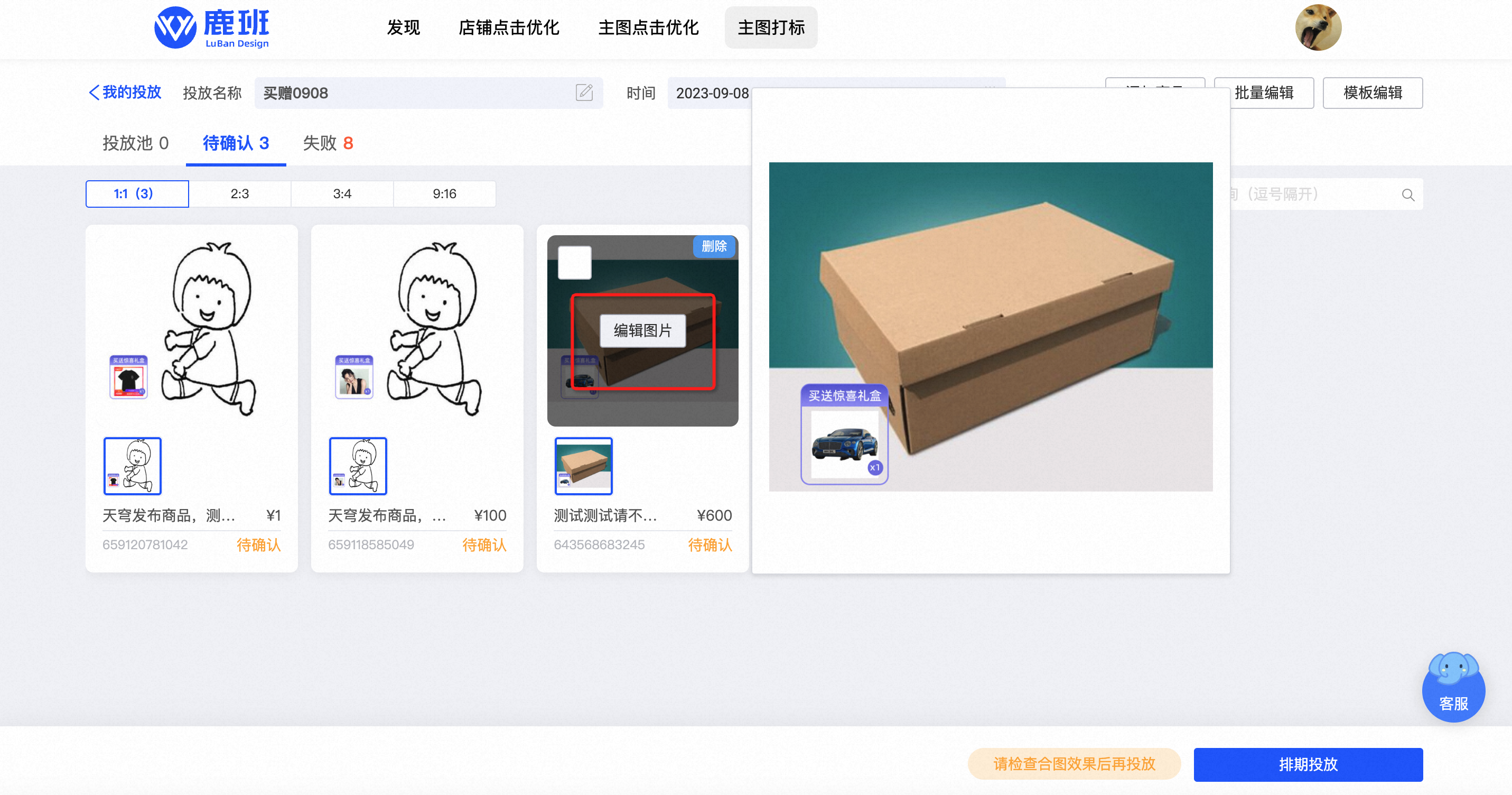Select the 9:16 ratio tab
The height and width of the screenshot is (795, 1512).
(444, 194)
